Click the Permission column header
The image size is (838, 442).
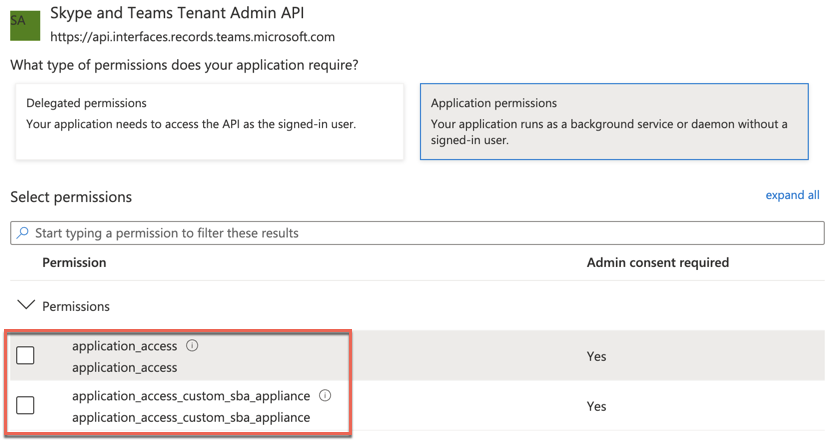(74, 262)
